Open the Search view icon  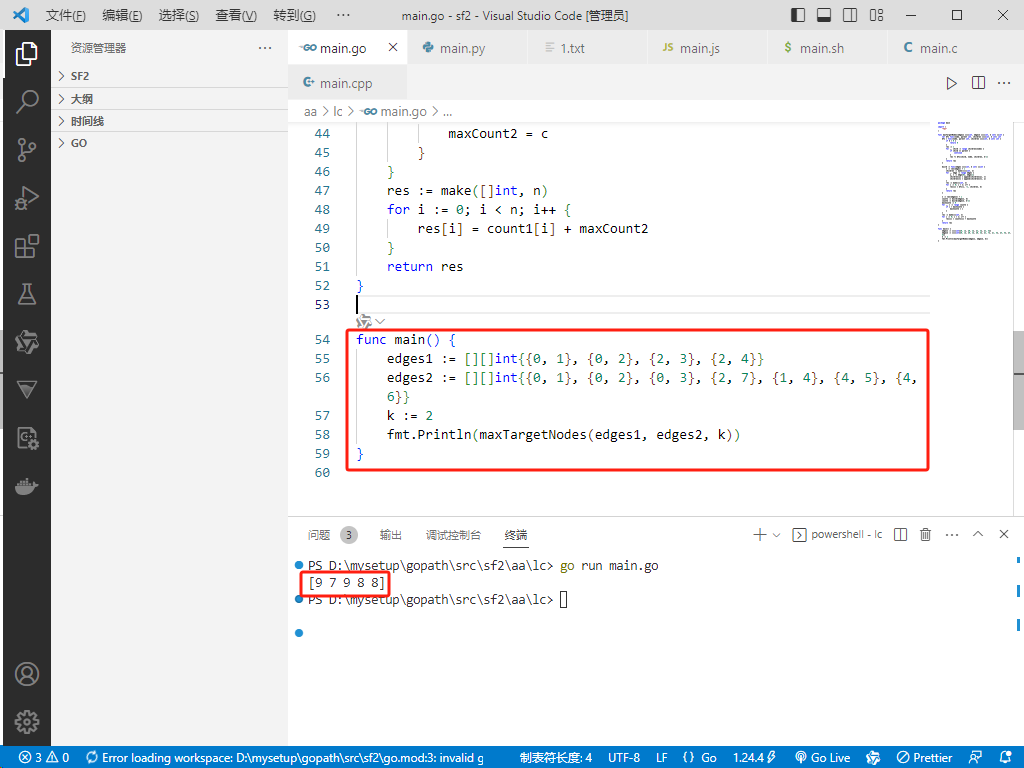click(x=27, y=101)
